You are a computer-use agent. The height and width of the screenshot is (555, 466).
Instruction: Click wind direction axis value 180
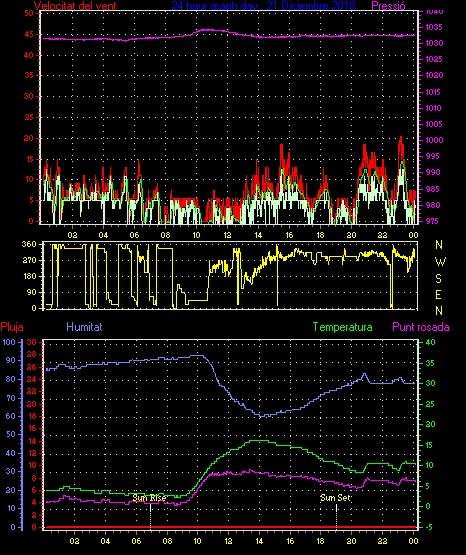click(x=29, y=276)
